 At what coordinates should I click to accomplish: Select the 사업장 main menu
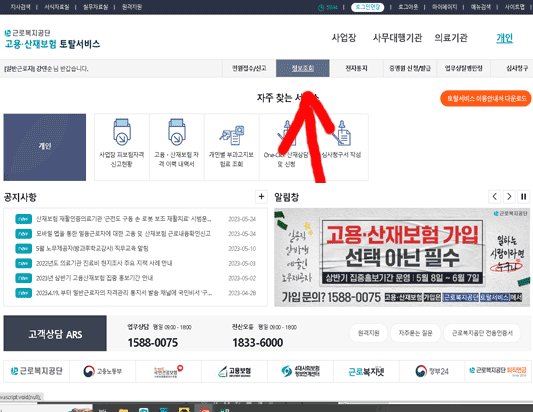(344, 37)
